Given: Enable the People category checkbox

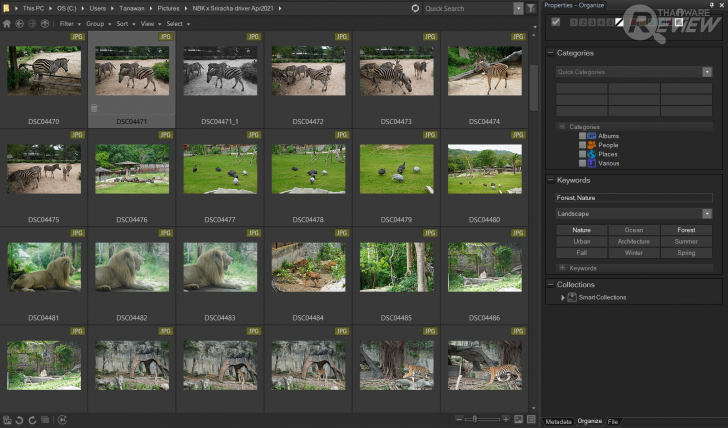Looking at the screenshot, I should pyautogui.click(x=582, y=145).
